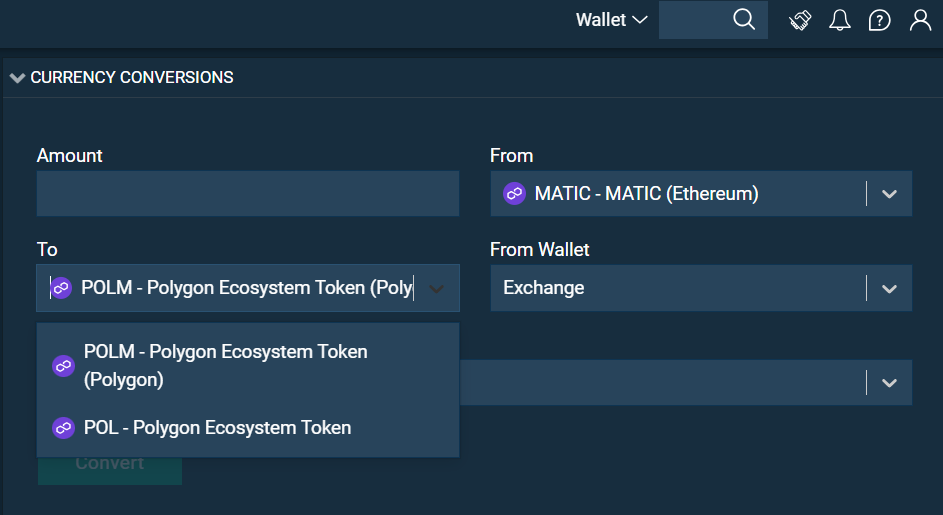Click the "CURRENCY CONVERSIONS" heading text

click(x=132, y=78)
